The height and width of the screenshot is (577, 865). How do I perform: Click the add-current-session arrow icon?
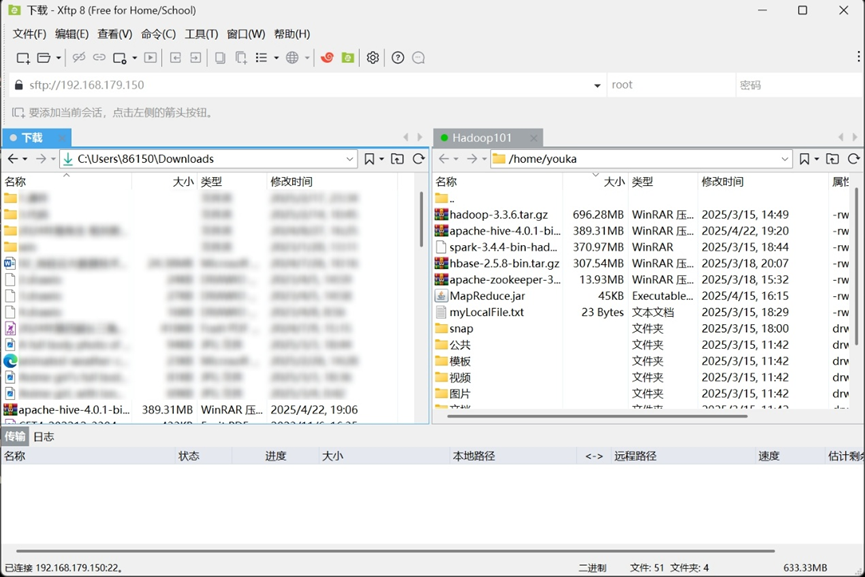click(18, 113)
